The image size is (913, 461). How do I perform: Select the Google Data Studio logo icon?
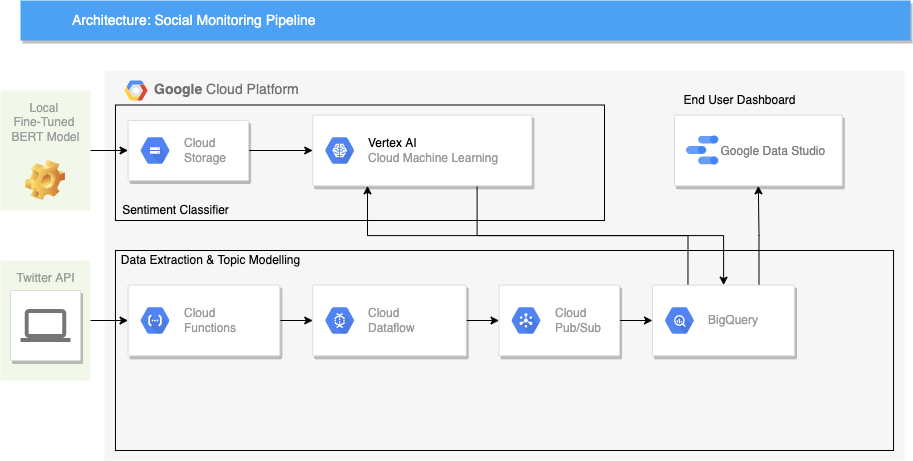tap(702, 150)
